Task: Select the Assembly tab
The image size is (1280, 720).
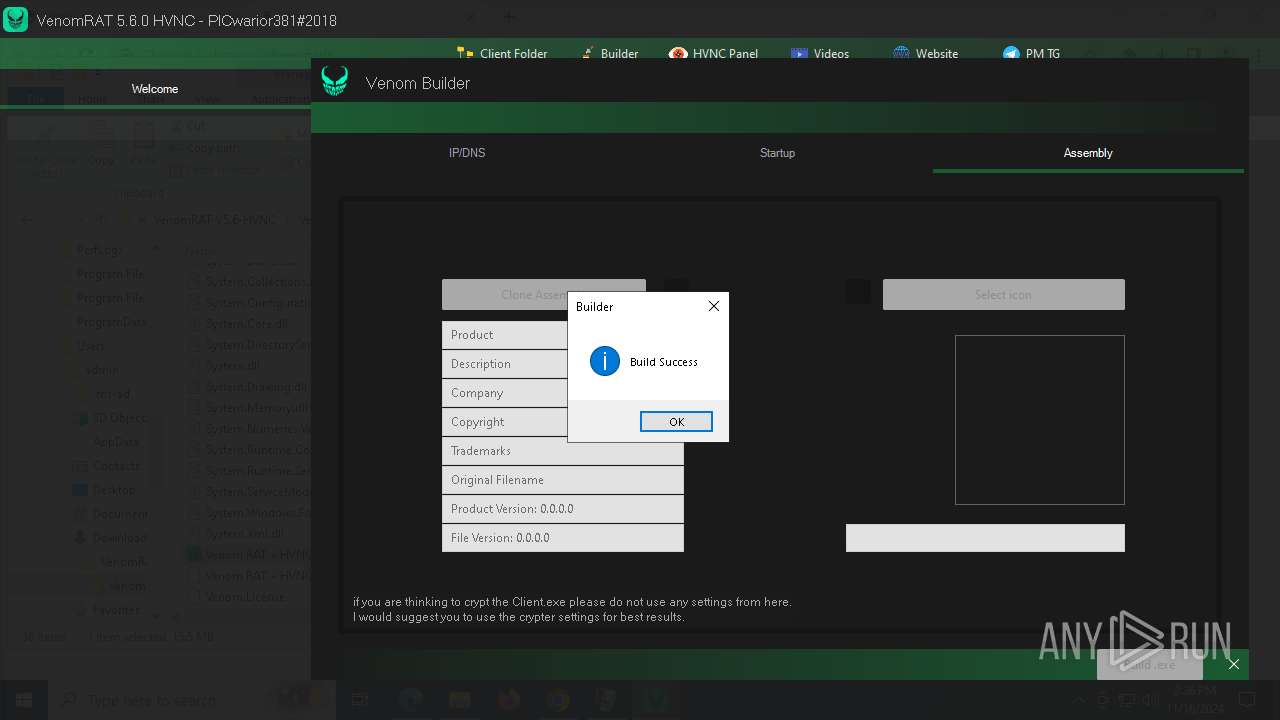Action: click(1088, 153)
